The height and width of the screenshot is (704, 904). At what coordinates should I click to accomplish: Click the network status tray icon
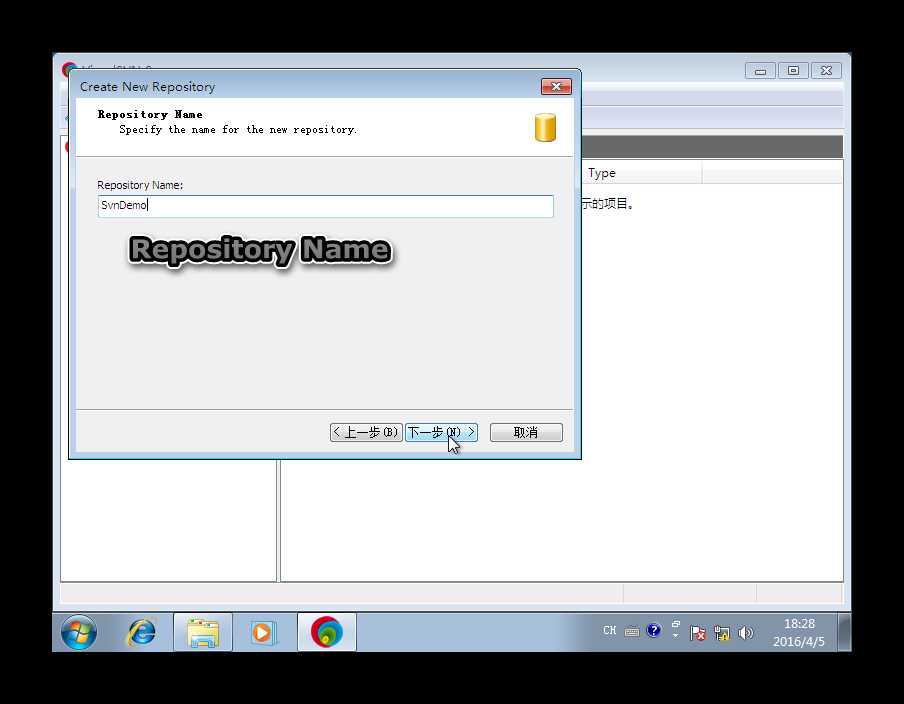722,633
